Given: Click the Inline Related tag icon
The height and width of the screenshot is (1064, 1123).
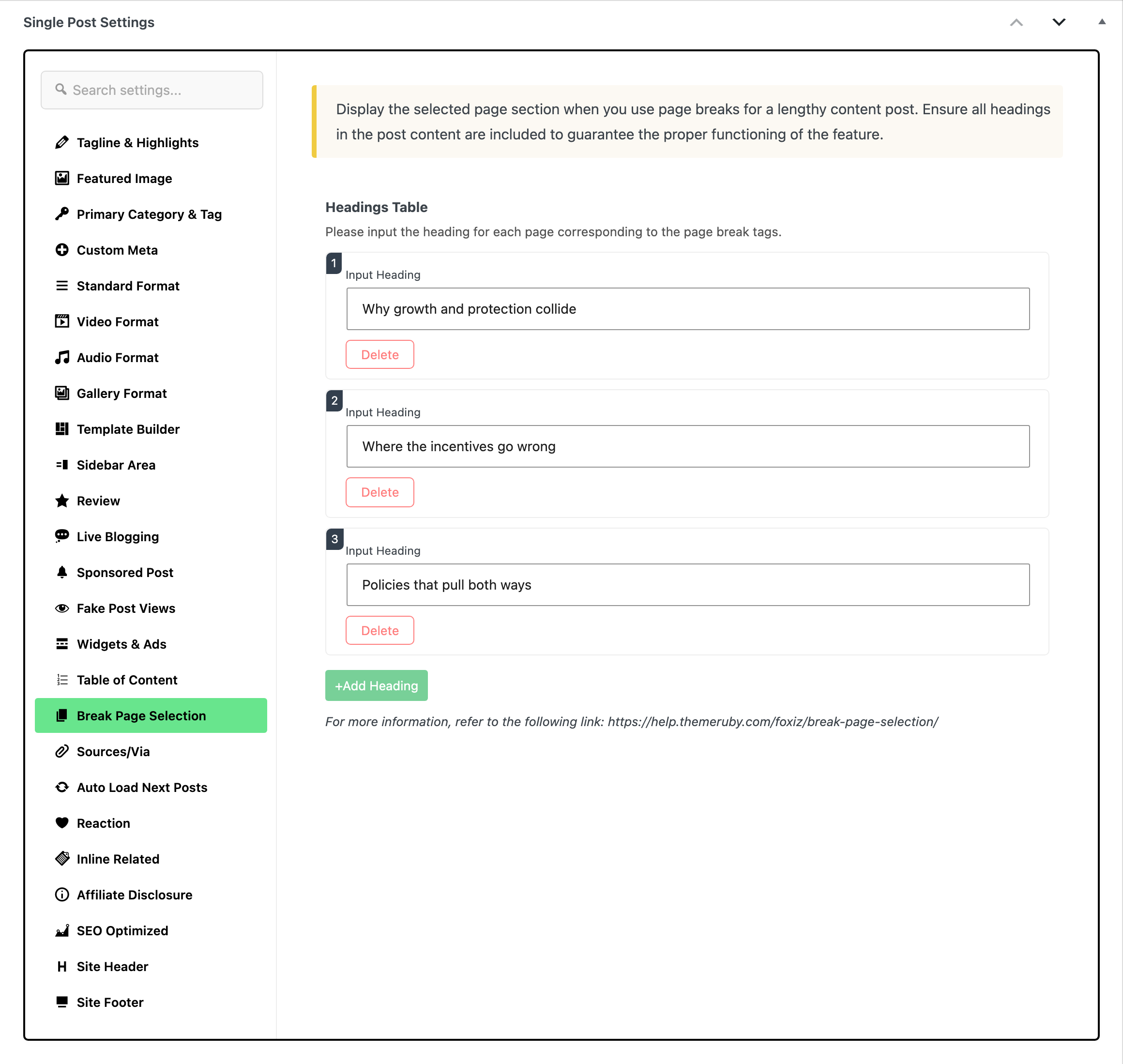Looking at the screenshot, I should click(x=62, y=859).
